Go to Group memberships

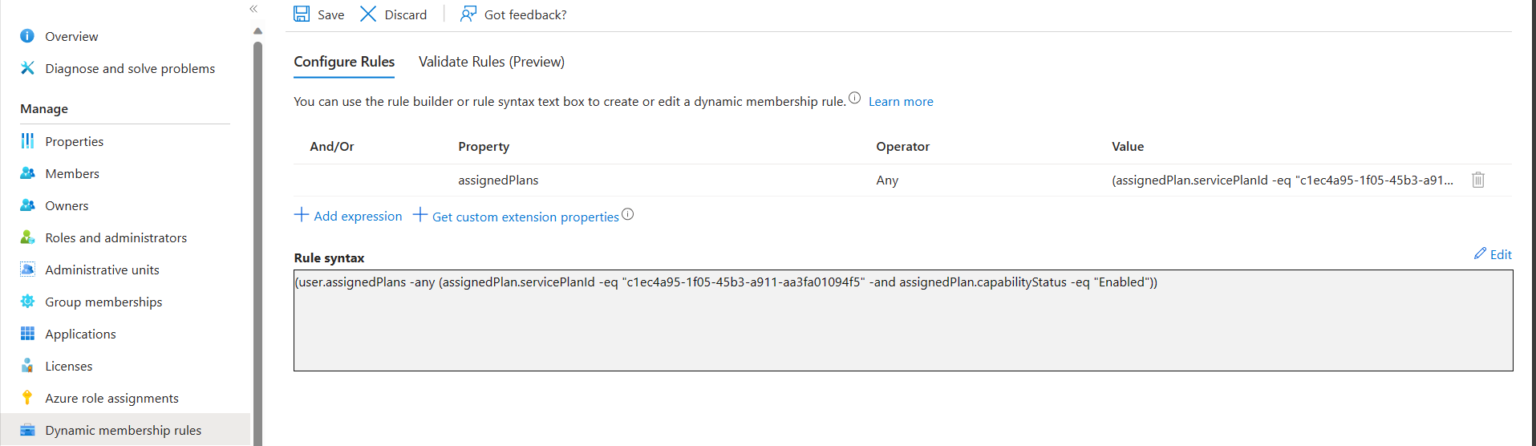103,302
